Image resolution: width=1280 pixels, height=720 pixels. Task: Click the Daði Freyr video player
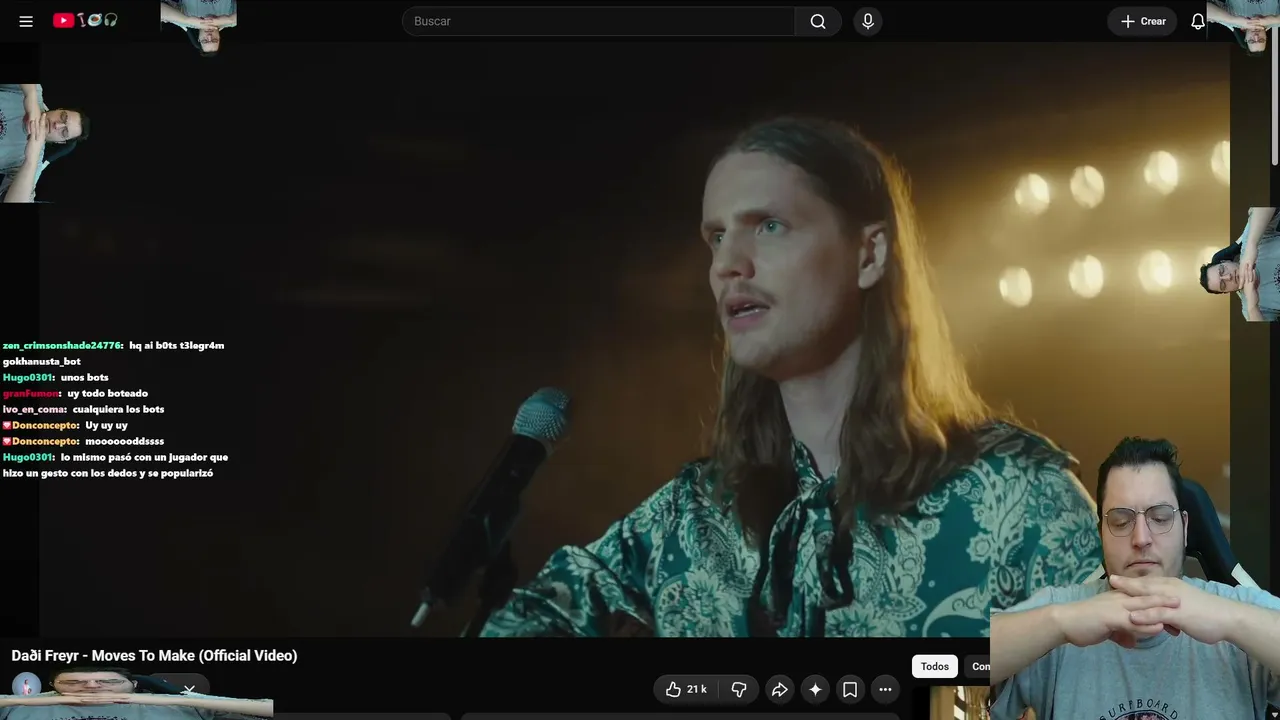pyautogui.click(x=635, y=340)
